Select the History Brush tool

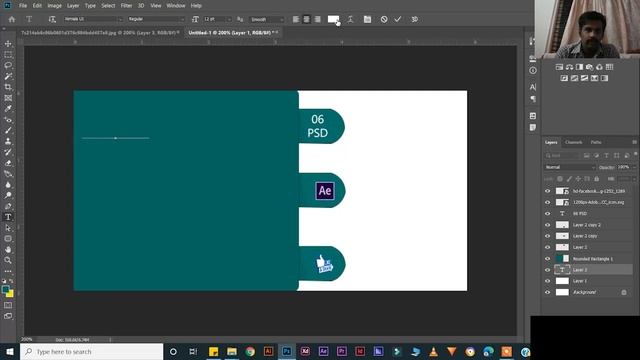click(8, 152)
